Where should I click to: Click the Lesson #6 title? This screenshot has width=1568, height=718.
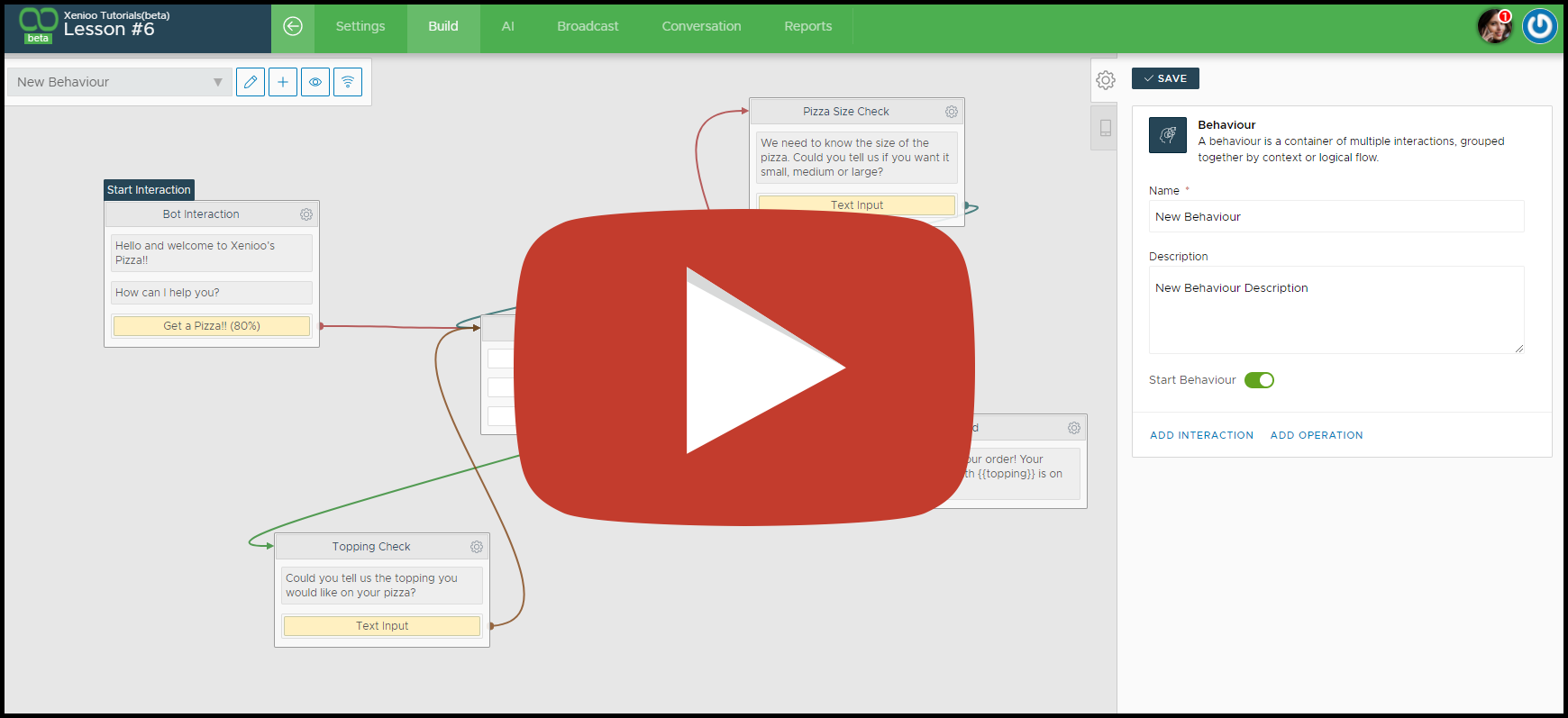109,30
